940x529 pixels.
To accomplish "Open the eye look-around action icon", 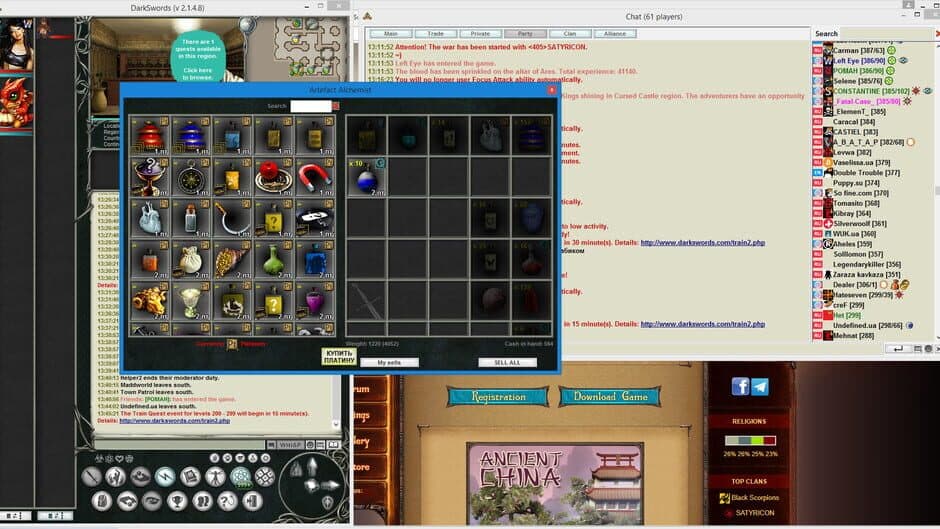I will pos(152,501).
